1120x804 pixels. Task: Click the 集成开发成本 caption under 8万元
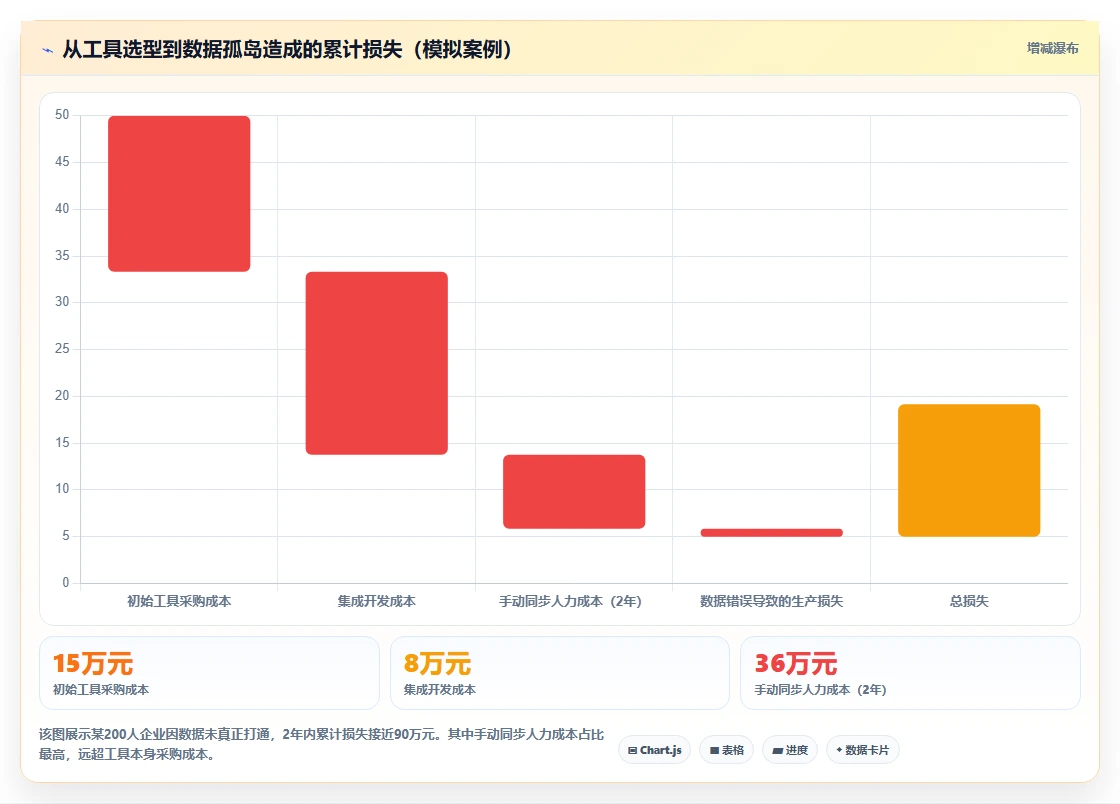pos(439,690)
